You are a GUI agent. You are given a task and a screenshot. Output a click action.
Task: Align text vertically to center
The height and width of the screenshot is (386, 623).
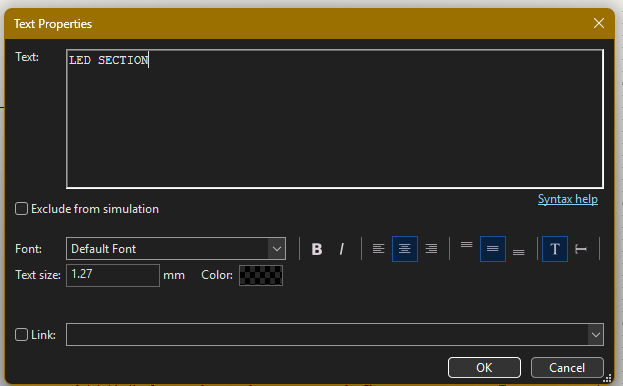(x=493, y=249)
